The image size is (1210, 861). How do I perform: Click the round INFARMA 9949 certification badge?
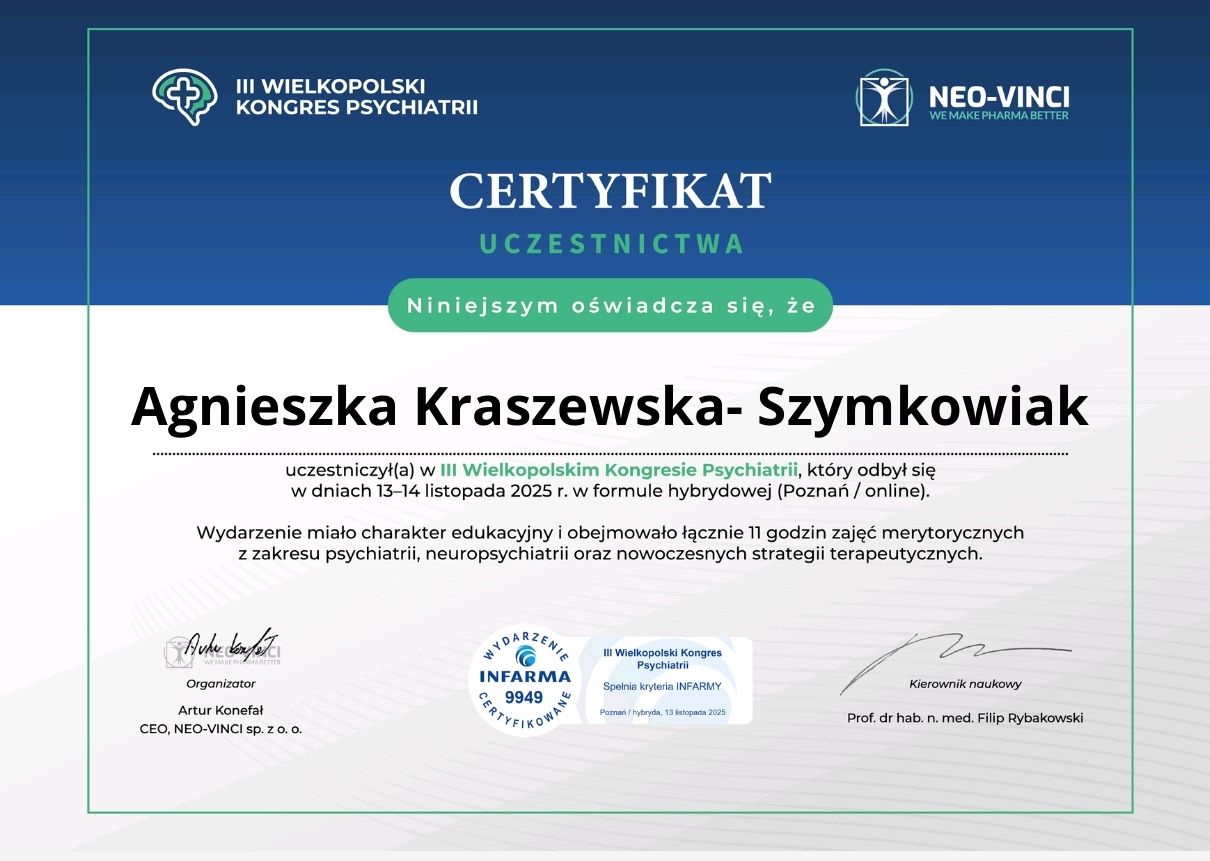pos(524,680)
